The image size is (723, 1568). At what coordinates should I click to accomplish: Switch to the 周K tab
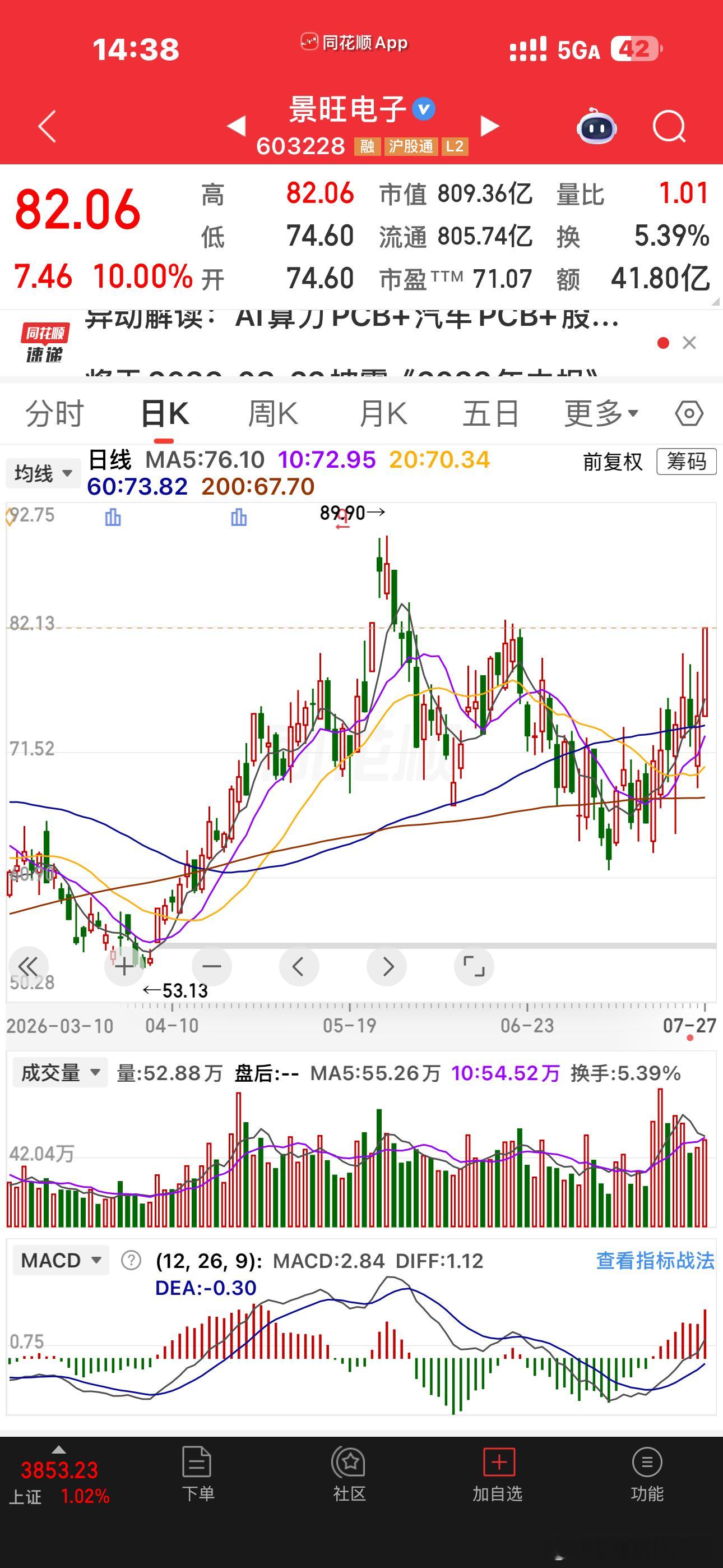(x=272, y=414)
